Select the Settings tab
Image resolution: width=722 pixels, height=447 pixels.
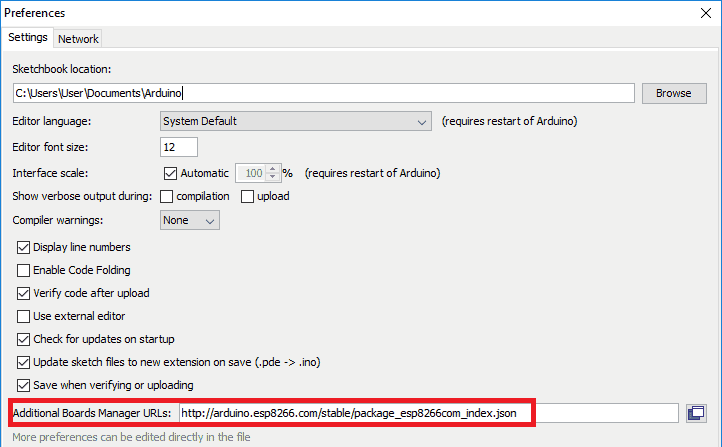click(28, 37)
